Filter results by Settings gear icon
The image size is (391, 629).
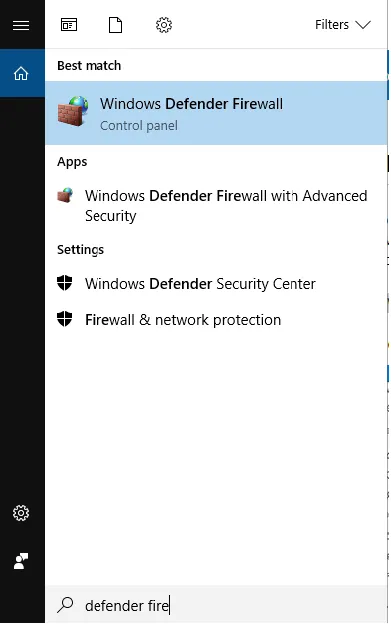pos(164,25)
